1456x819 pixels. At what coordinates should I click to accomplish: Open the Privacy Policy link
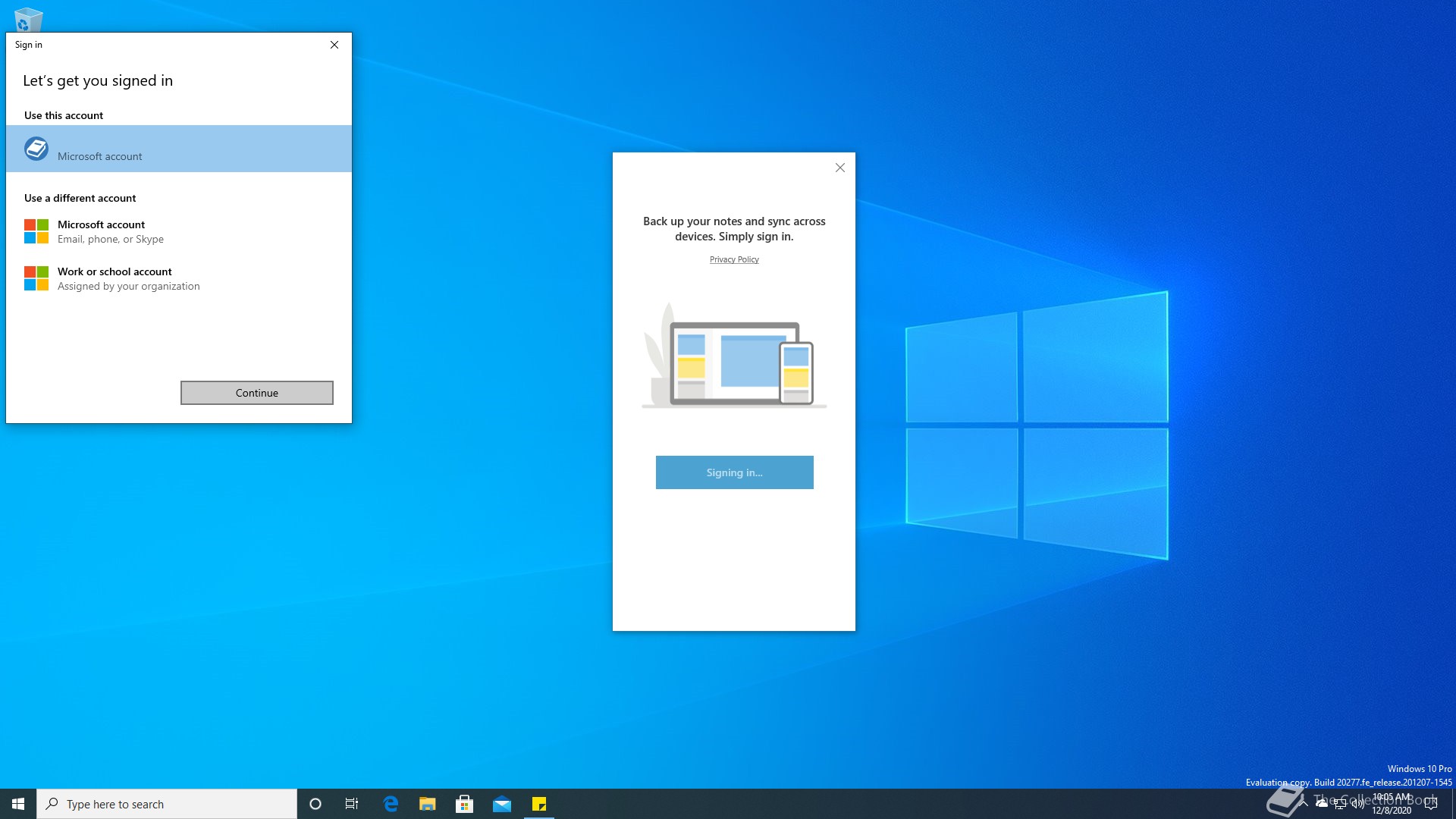coord(734,259)
